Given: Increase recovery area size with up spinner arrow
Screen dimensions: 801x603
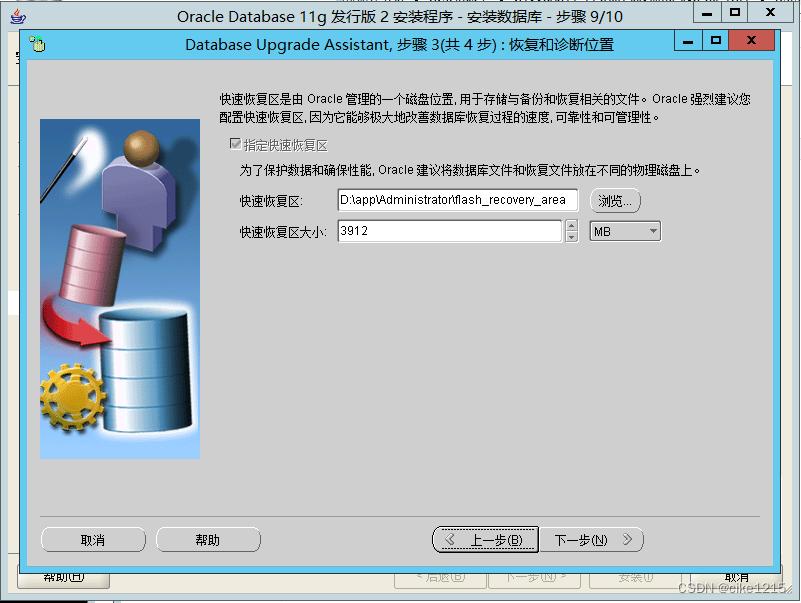Looking at the screenshot, I should [572, 225].
